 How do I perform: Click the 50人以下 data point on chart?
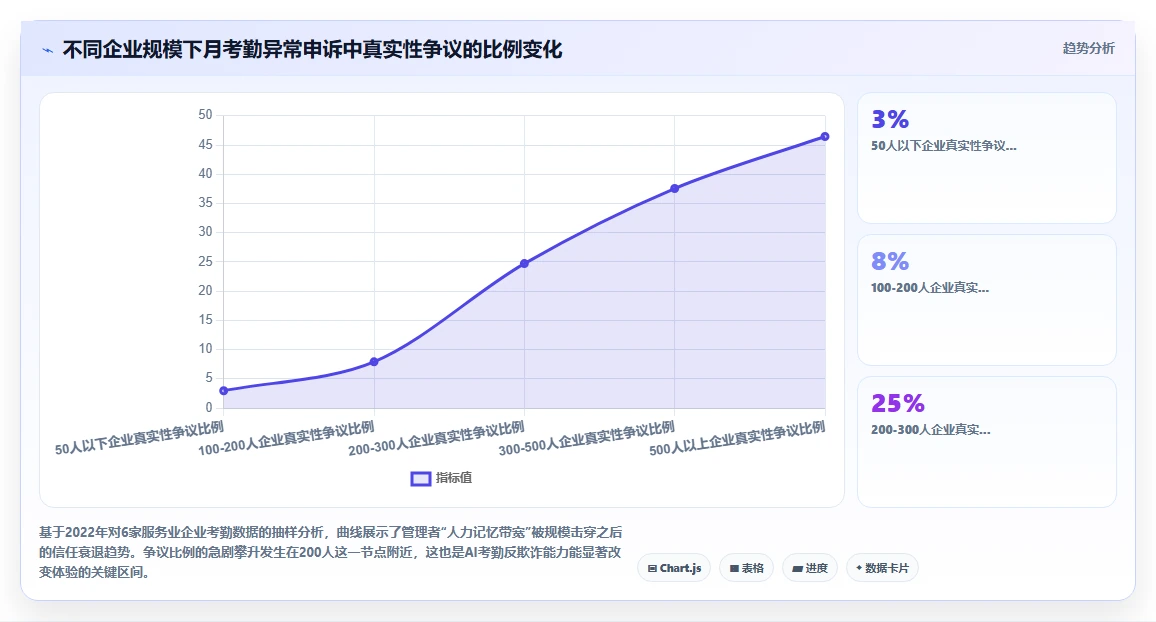223,391
